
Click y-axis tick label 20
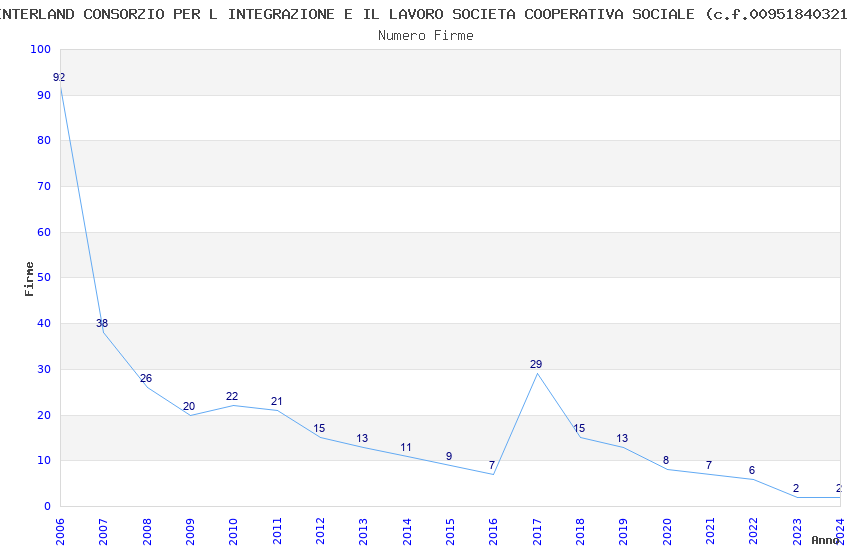click(x=44, y=416)
